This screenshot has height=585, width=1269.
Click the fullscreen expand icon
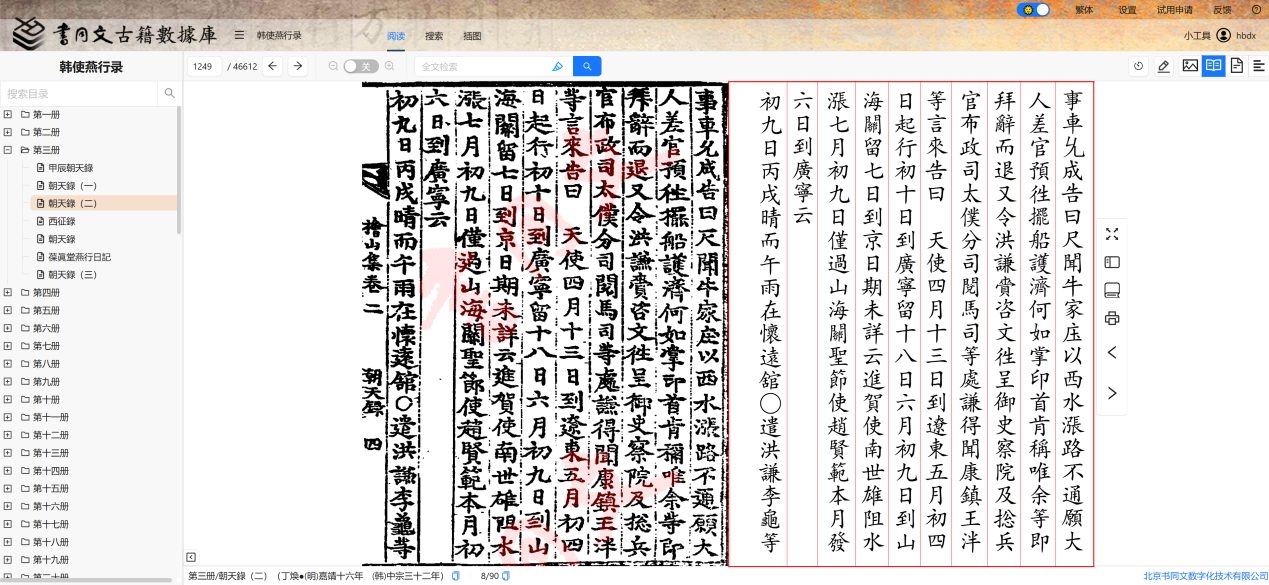[x=1112, y=234]
